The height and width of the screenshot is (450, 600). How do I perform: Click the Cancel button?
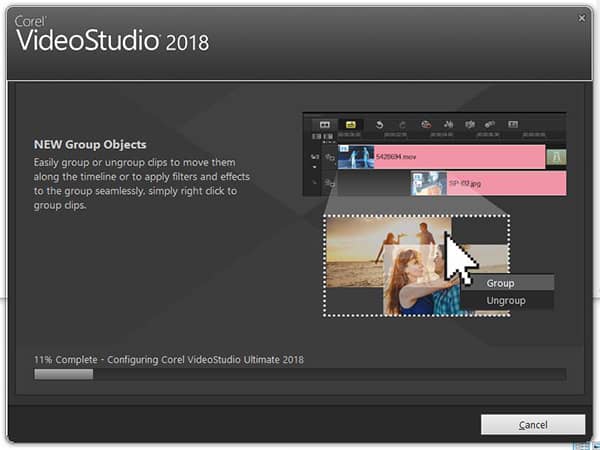click(532, 425)
